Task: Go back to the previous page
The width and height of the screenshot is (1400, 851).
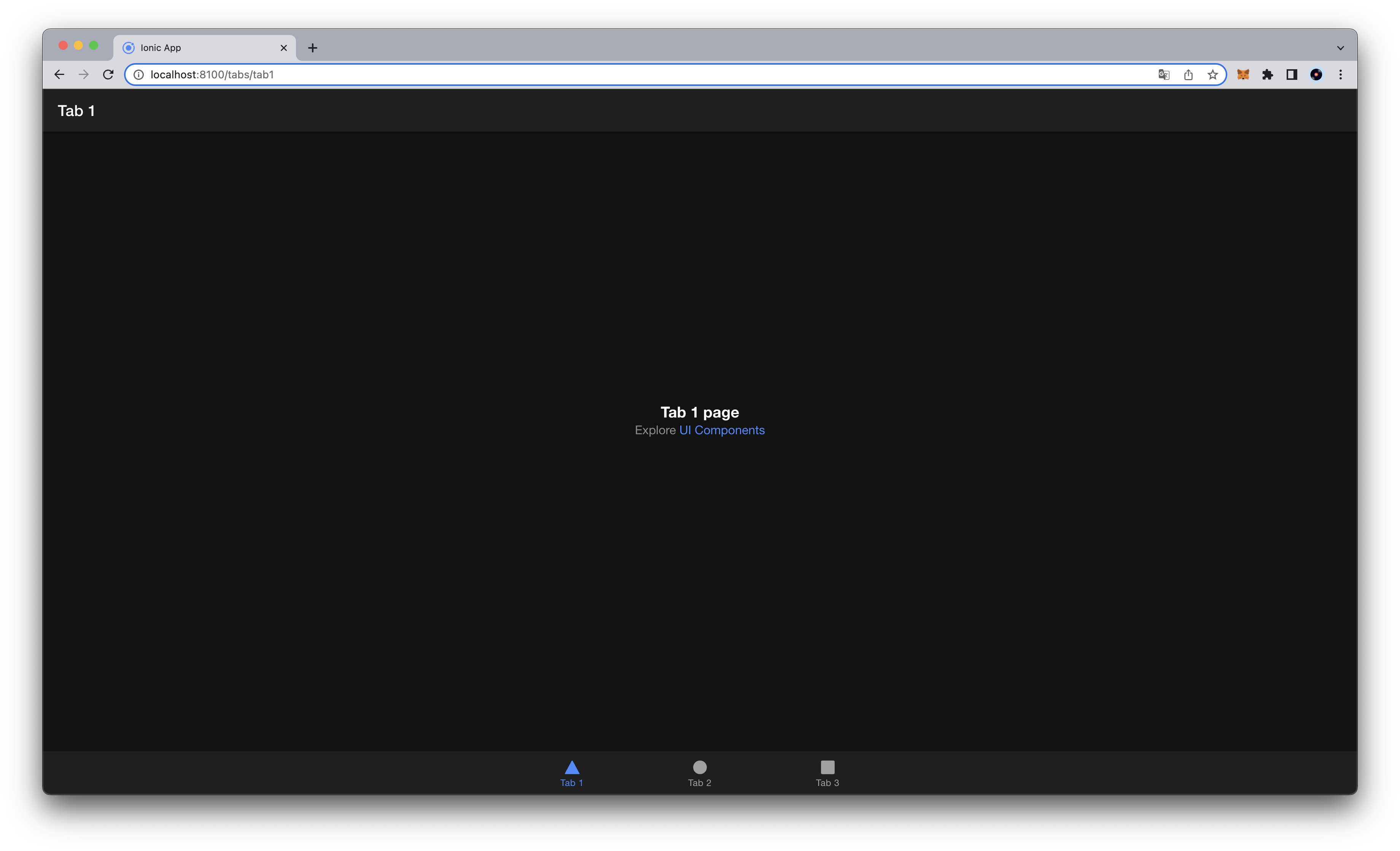Action: coord(59,75)
